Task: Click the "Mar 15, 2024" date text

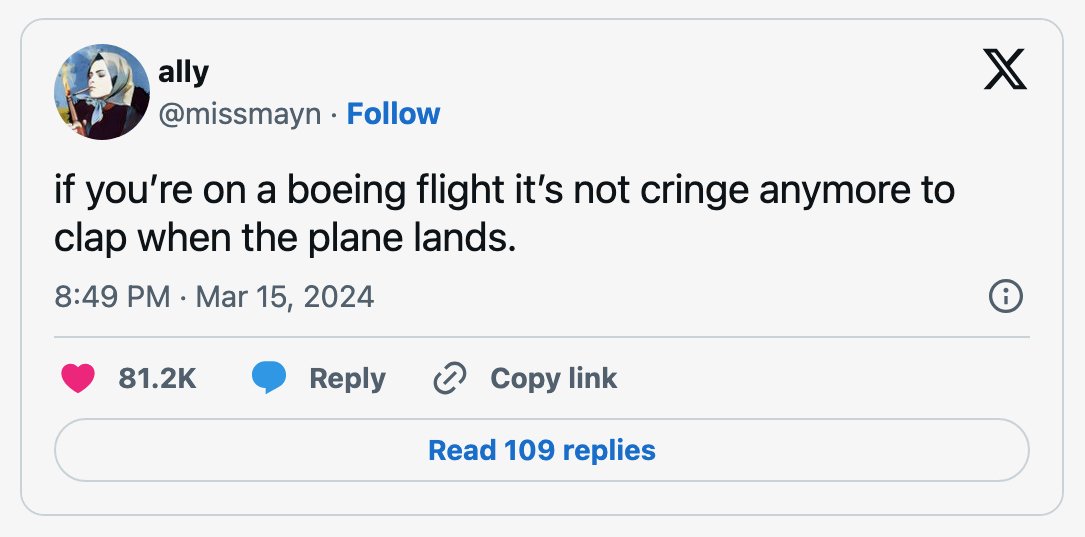Action: (x=285, y=297)
